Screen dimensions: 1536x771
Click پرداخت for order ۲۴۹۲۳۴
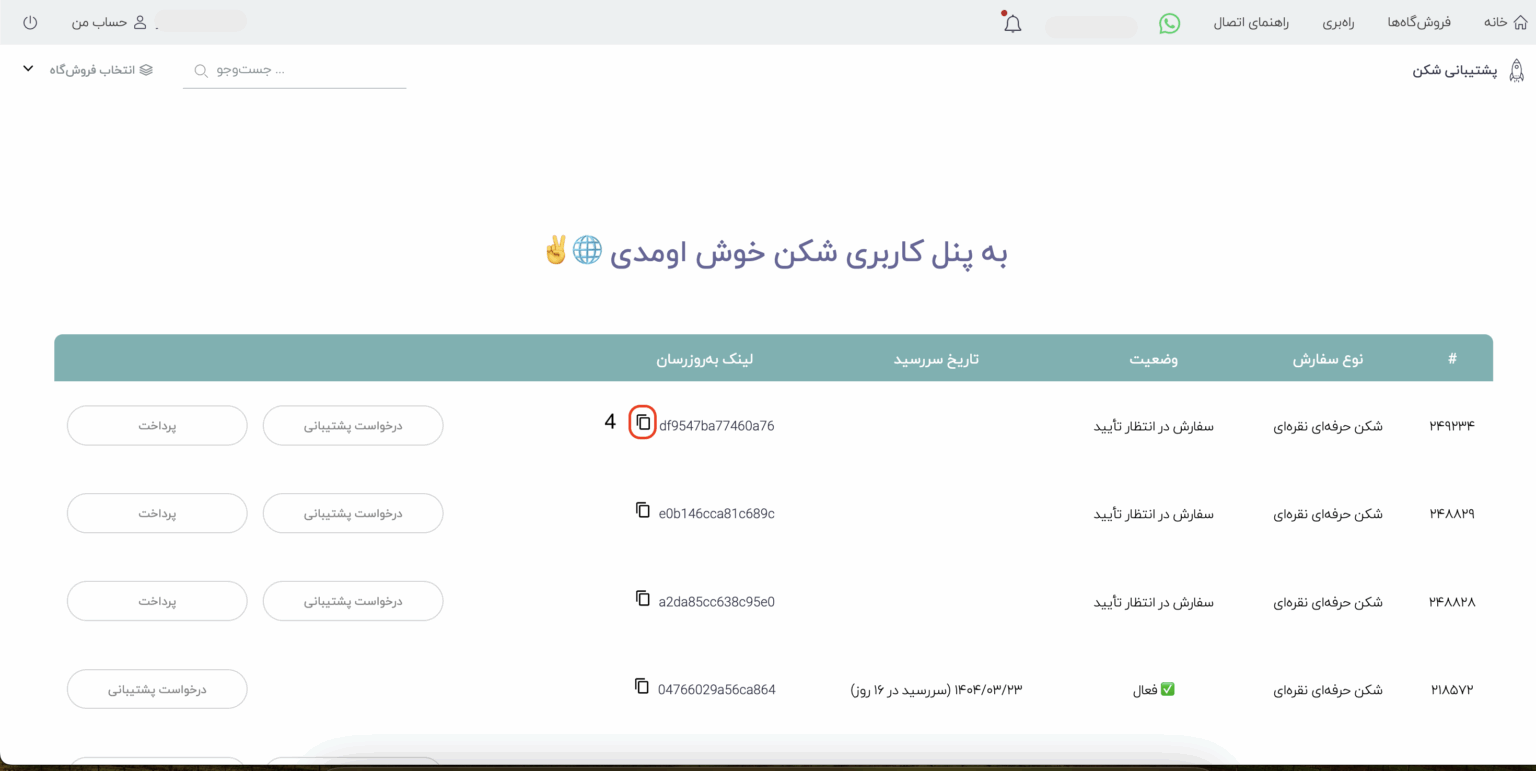[156, 424]
